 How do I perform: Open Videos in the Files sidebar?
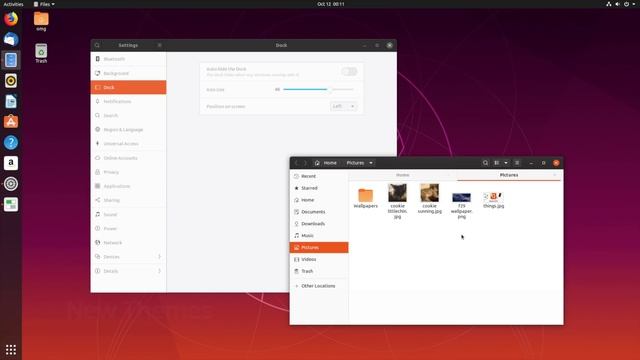(x=319, y=259)
